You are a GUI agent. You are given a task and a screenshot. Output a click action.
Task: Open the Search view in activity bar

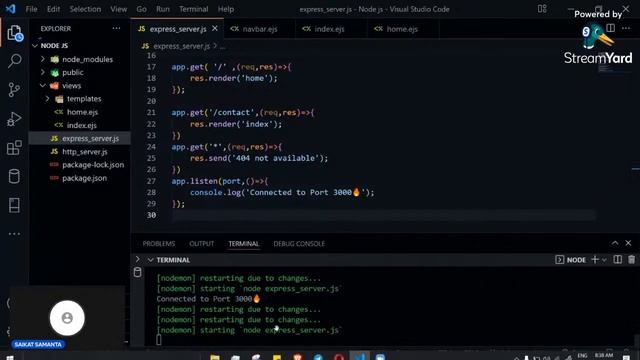tap(15, 61)
